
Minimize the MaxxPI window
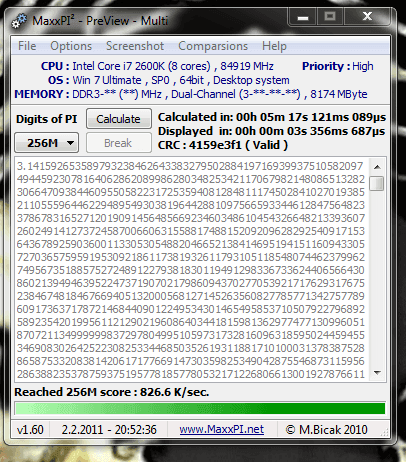[x=303, y=17]
